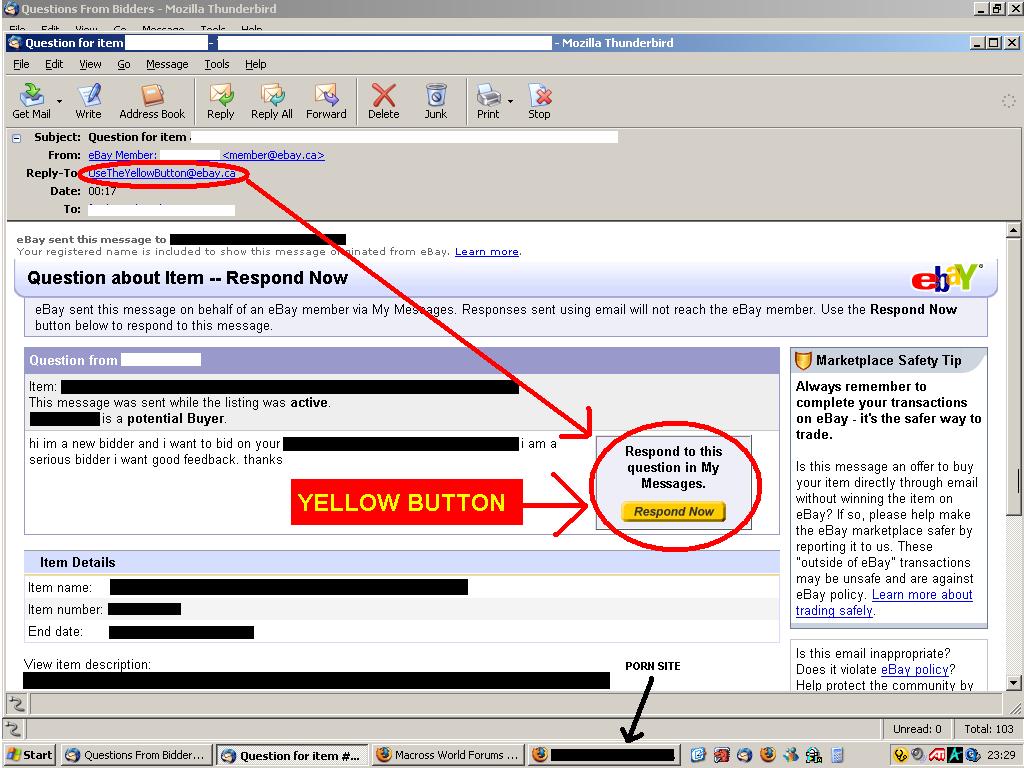Viewport: 1024px width, 768px height.
Task: Click Write to compose a new message
Action: [88, 101]
